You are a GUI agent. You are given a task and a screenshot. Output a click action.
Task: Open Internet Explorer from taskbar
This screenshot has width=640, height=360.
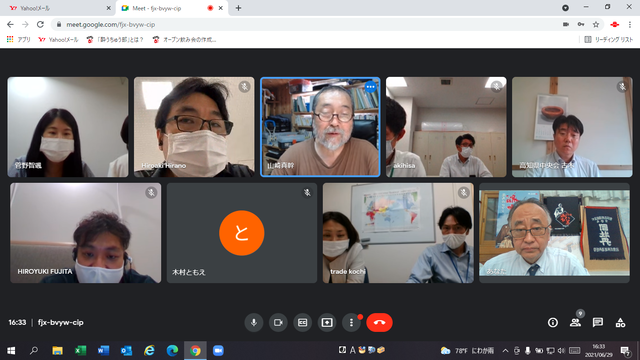click(x=149, y=351)
